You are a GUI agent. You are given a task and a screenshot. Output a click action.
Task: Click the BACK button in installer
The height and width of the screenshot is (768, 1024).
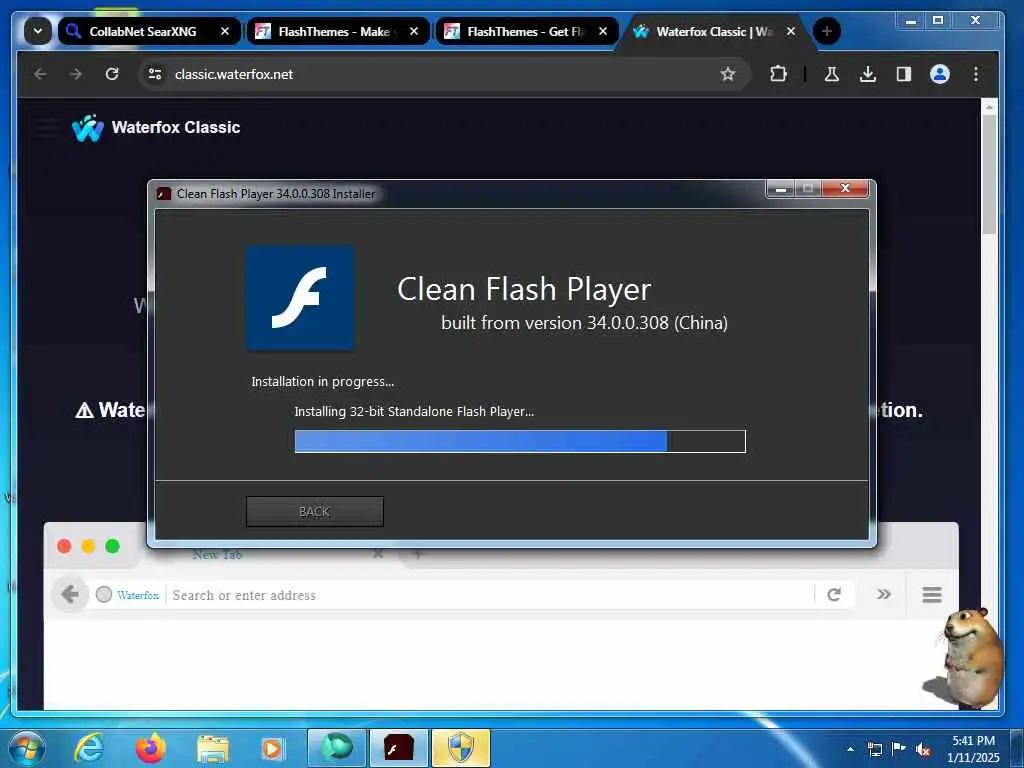(x=314, y=511)
